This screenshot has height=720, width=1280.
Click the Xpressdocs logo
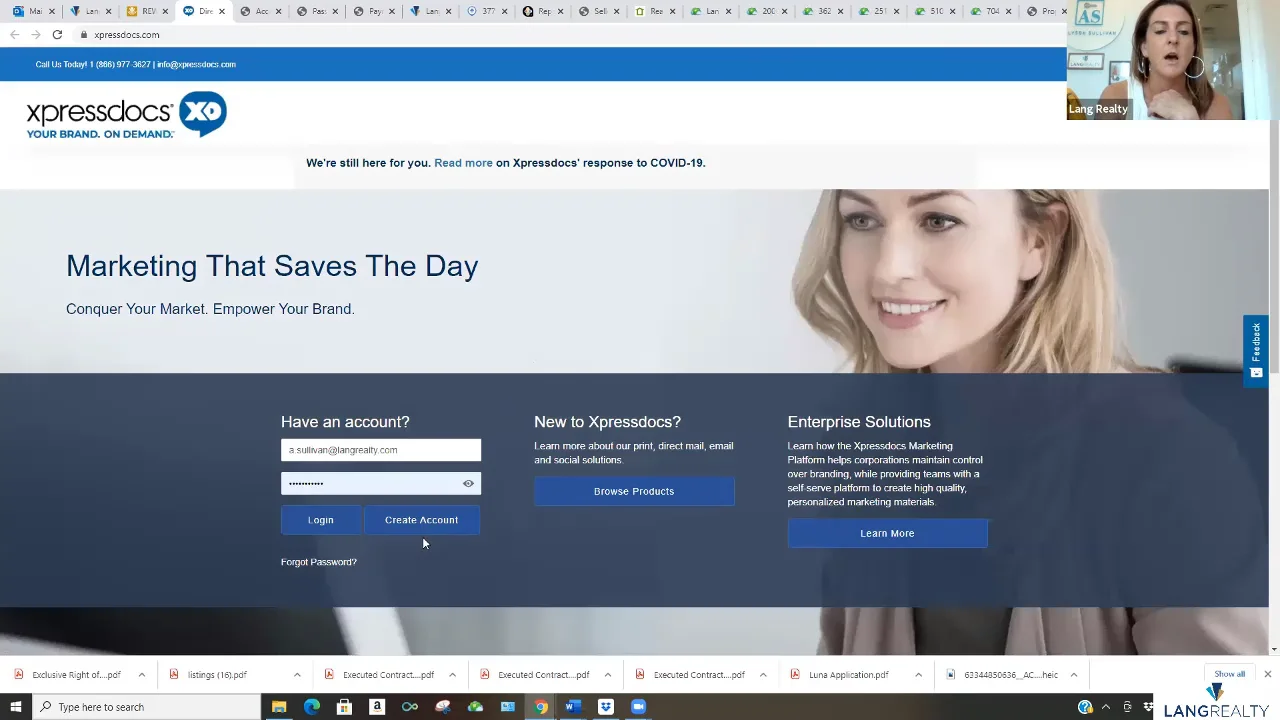[x=126, y=115]
